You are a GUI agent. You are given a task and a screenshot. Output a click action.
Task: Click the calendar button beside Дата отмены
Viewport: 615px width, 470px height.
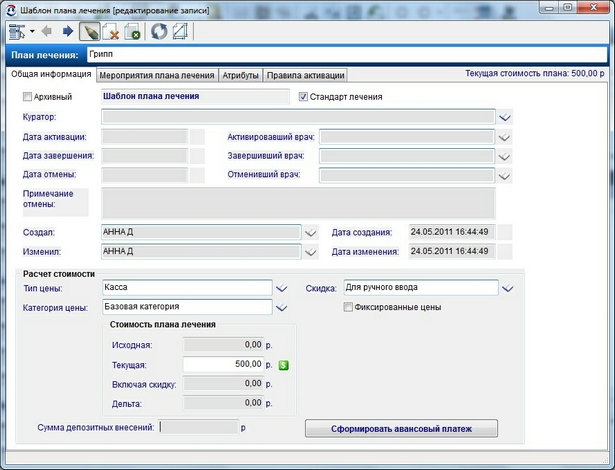(197, 175)
